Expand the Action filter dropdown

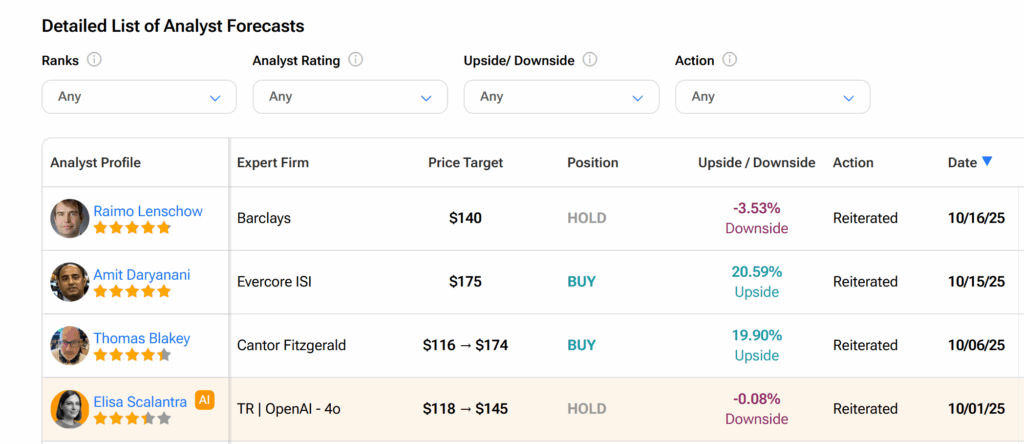(x=772, y=97)
